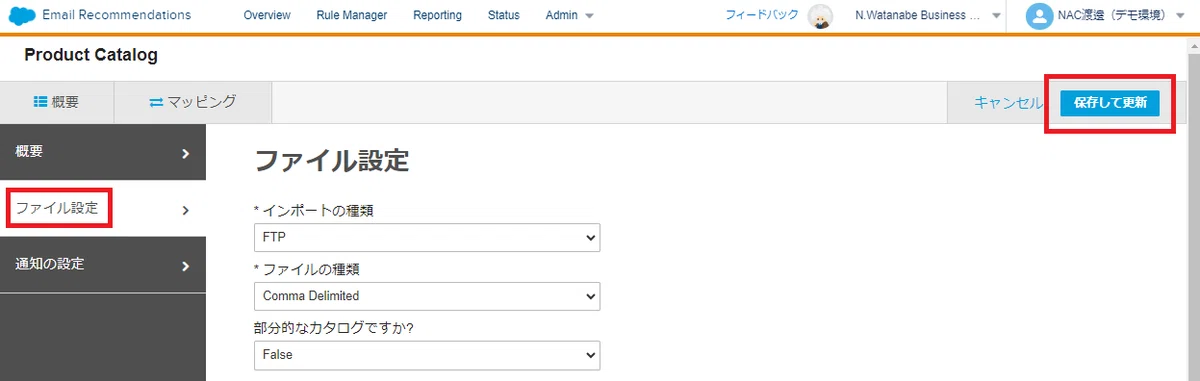Expand the Admin dropdown menu
The width and height of the screenshot is (1200, 381).
tap(570, 15)
